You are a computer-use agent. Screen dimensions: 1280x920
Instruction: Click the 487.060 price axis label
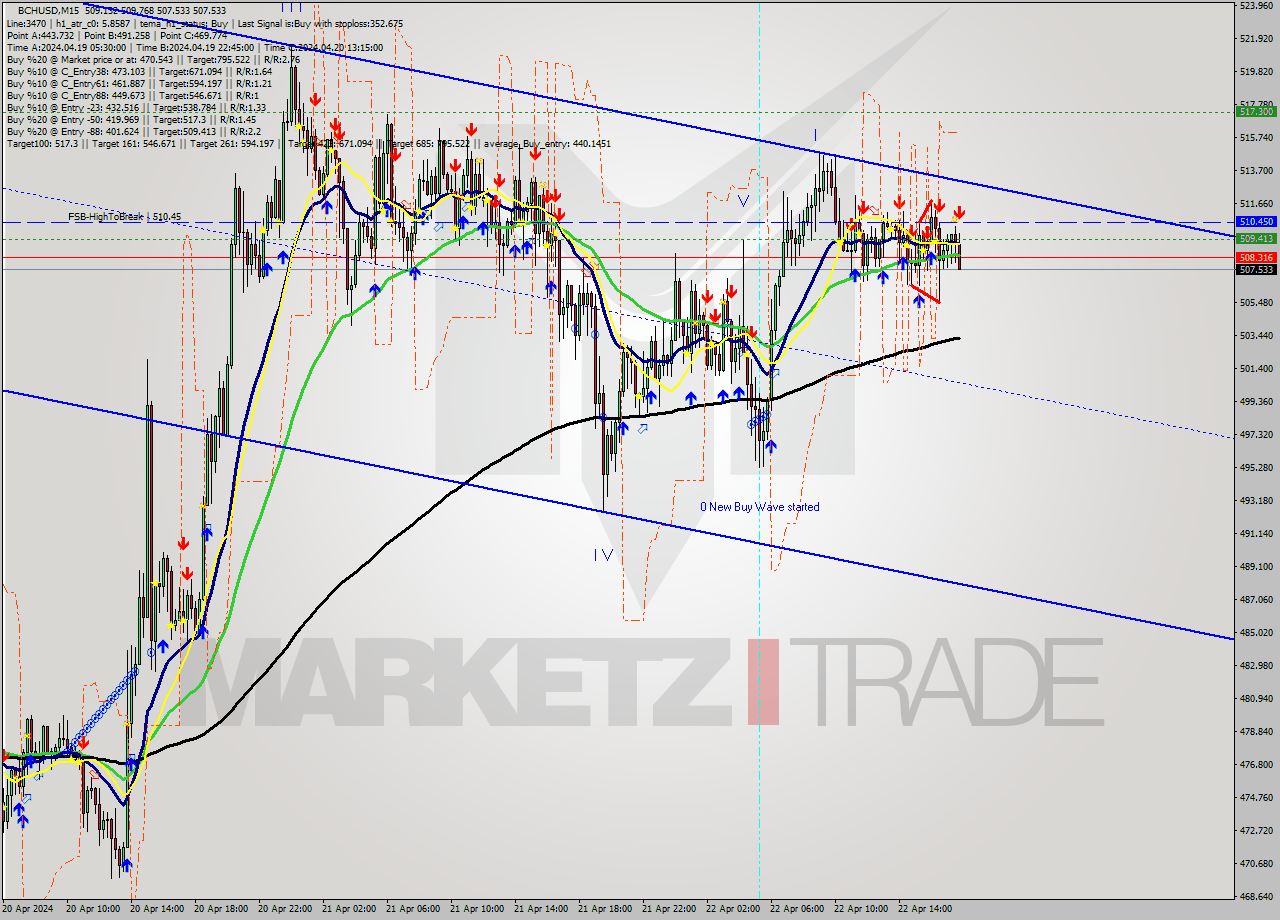(1255, 600)
